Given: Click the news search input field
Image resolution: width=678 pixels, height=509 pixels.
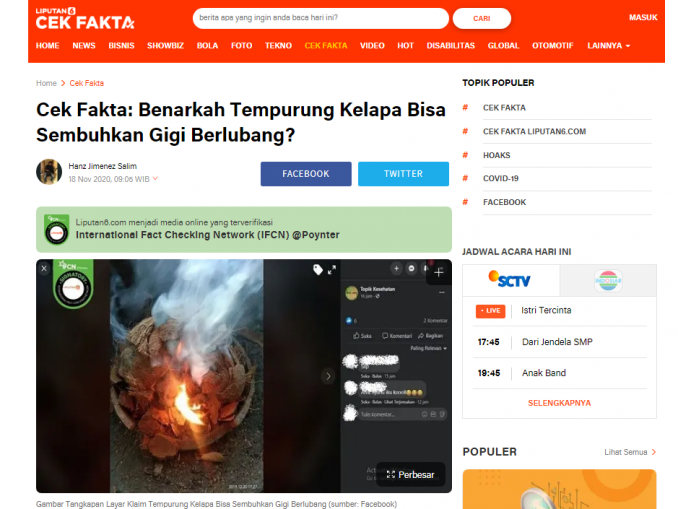Looking at the screenshot, I should click(x=320, y=18).
